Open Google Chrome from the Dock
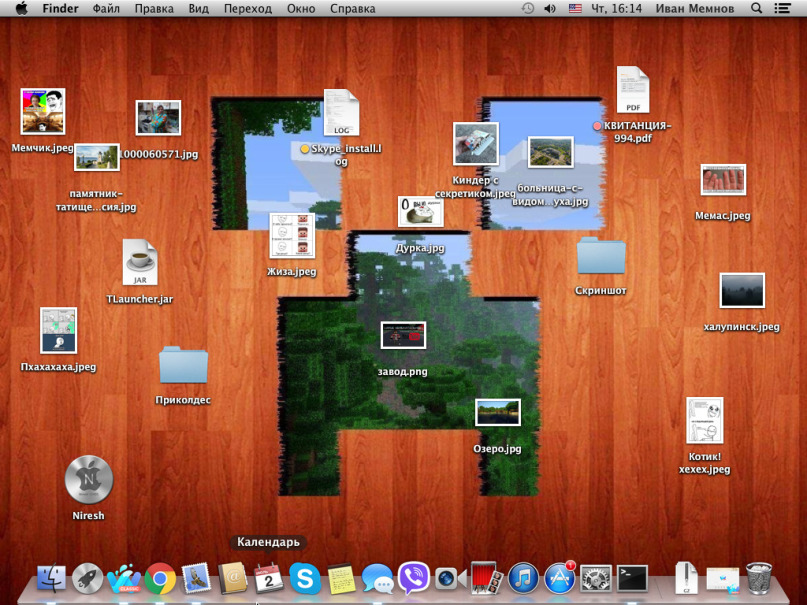807x605 pixels. pos(160,578)
